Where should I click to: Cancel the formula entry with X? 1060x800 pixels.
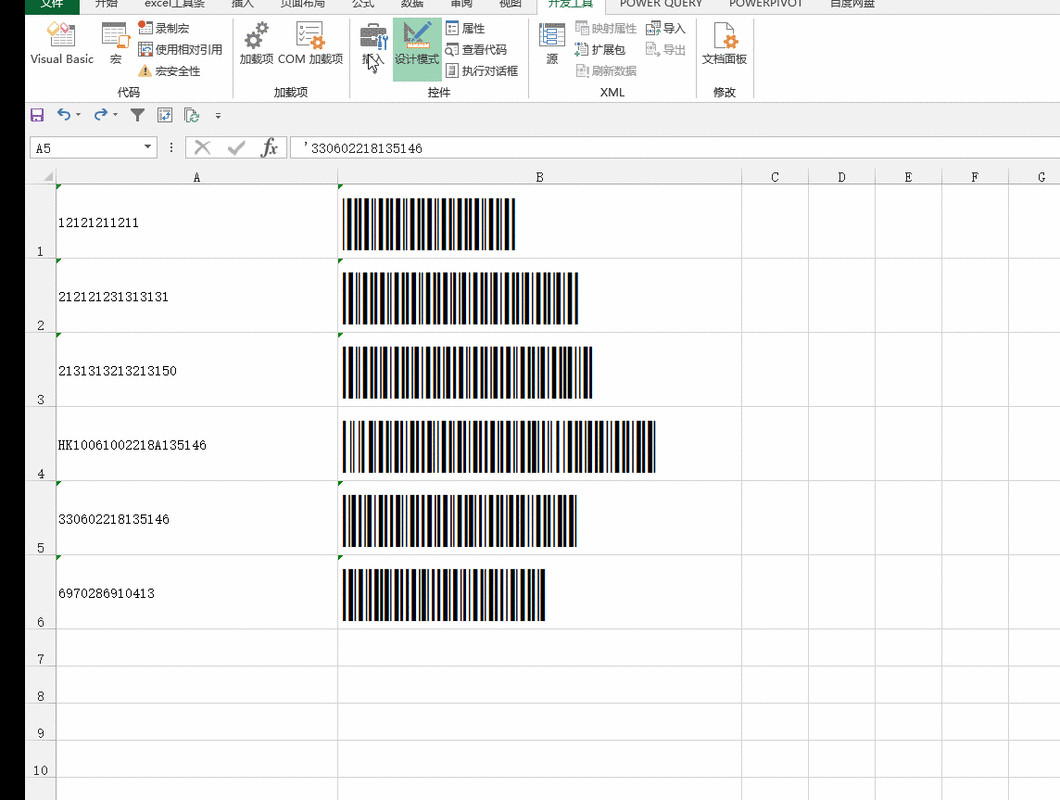(x=202, y=147)
